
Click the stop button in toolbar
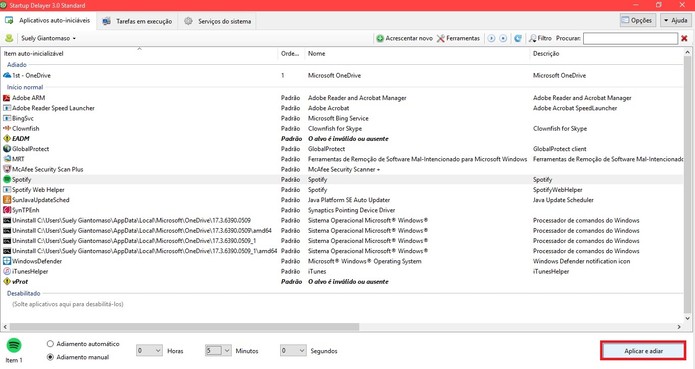(503, 39)
